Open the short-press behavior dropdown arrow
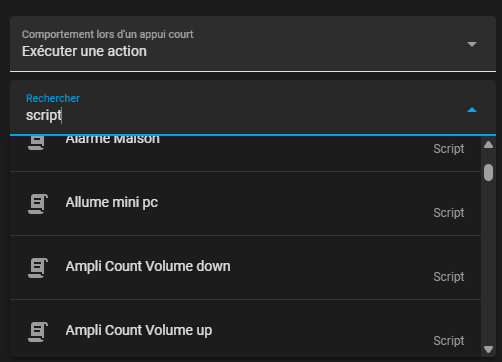 point(472,44)
